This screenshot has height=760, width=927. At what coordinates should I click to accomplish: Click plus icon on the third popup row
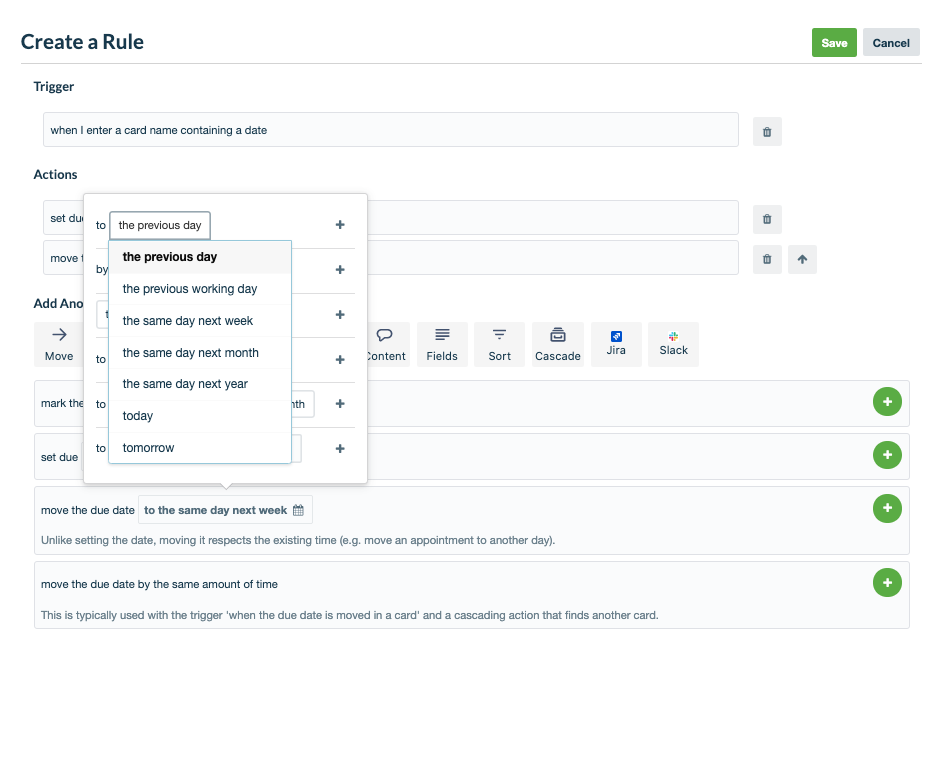point(340,314)
